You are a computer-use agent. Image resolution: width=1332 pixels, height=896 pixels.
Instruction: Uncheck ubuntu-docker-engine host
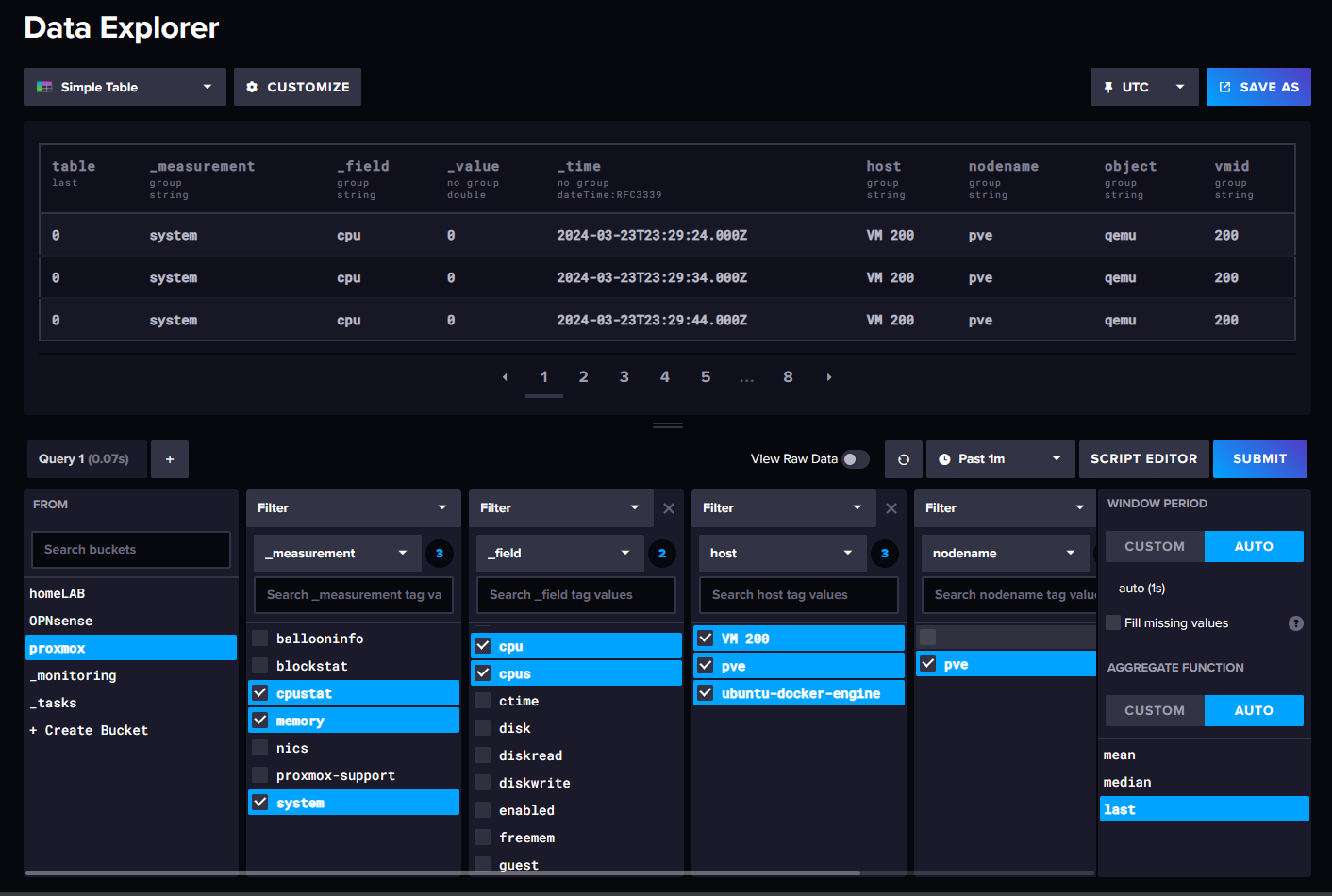click(706, 693)
